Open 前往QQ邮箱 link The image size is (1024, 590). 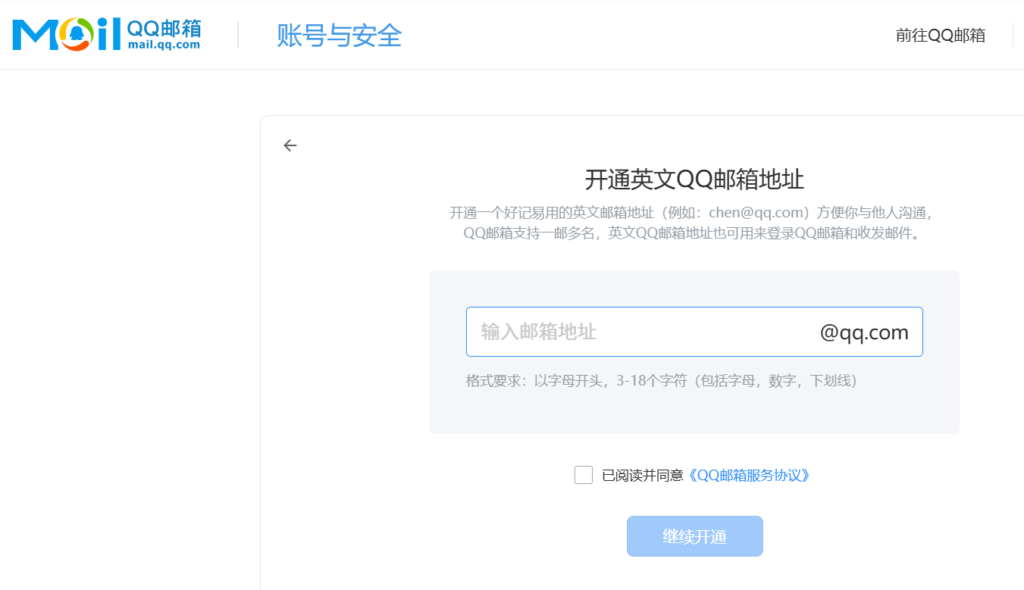[940, 35]
